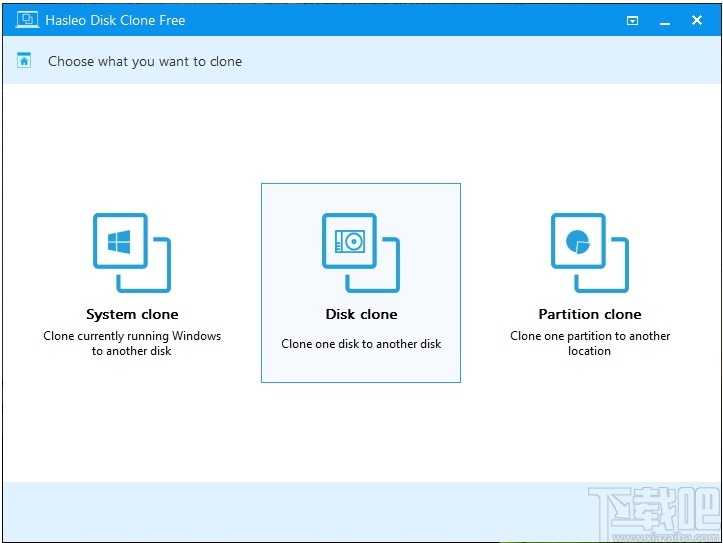Screen dimensions: 723x543
Task: Open the title bar dropdown menu button
Action: [632, 20]
